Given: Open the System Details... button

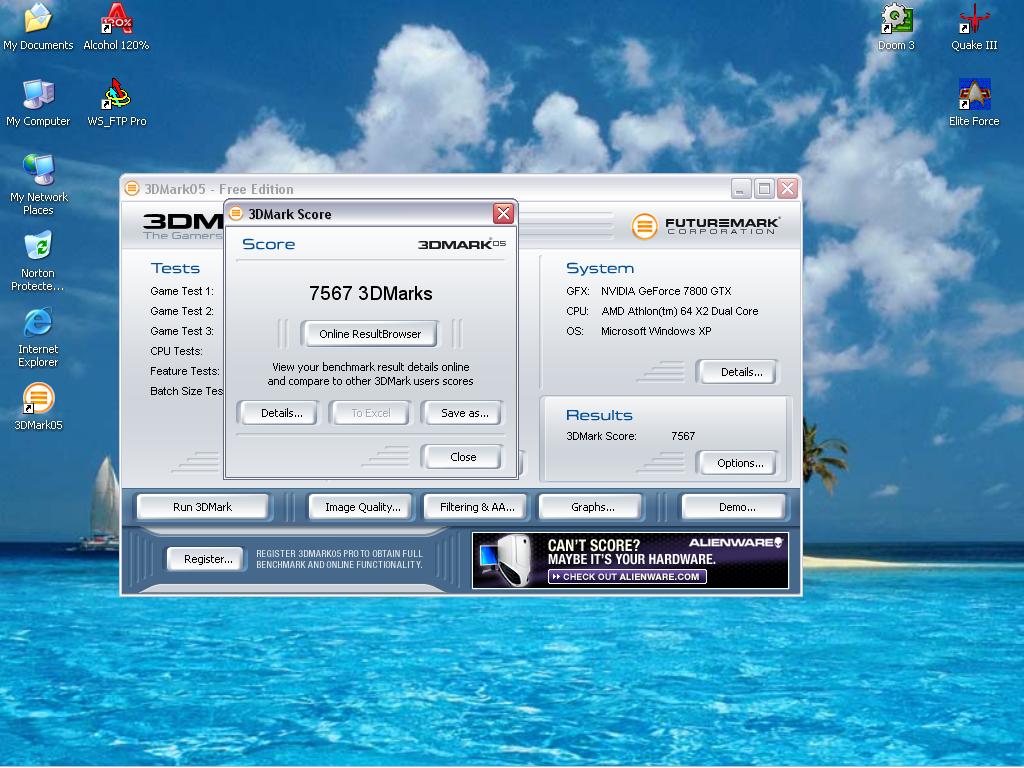Looking at the screenshot, I should click(x=741, y=372).
